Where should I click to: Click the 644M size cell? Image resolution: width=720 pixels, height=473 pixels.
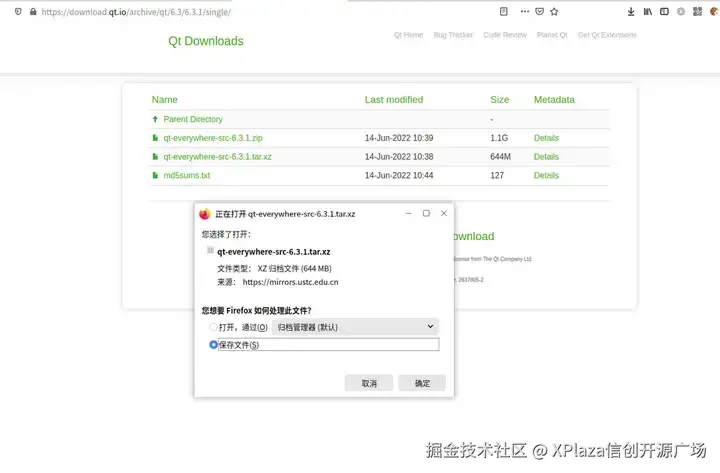click(x=501, y=157)
